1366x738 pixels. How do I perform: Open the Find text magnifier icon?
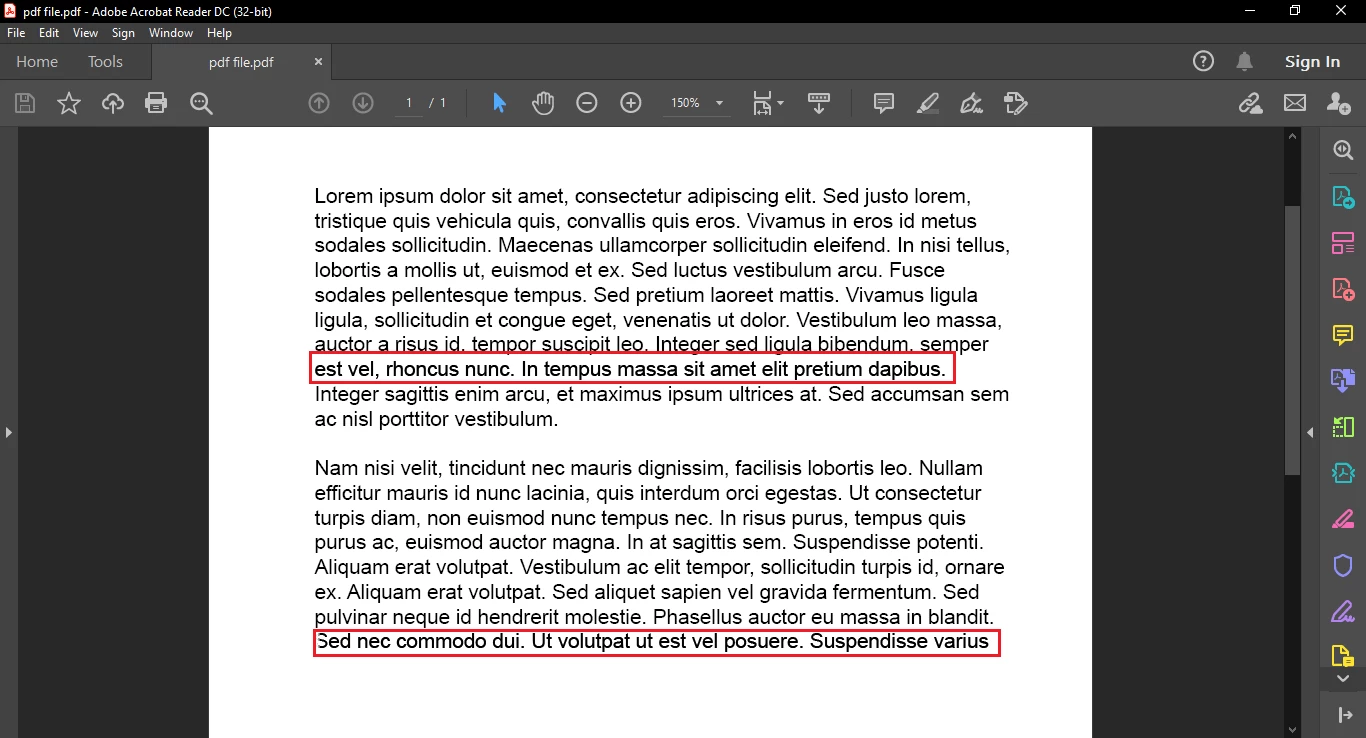coord(201,103)
